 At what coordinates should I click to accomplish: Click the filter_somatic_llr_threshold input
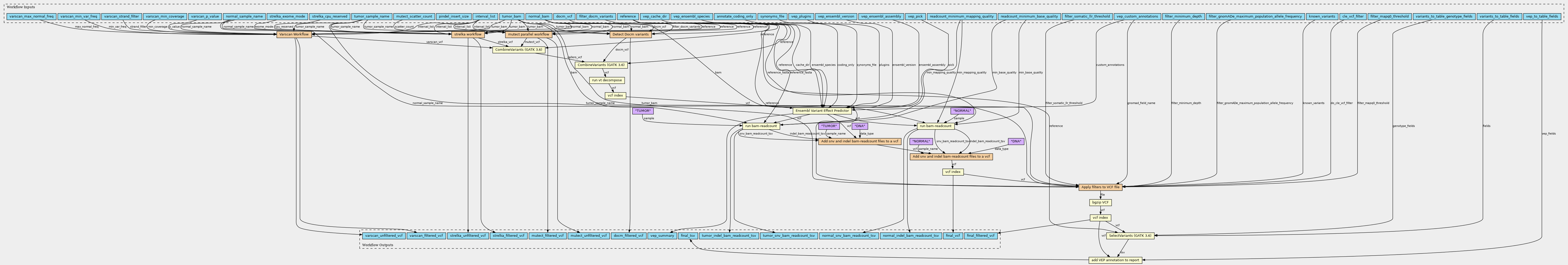click(1087, 17)
